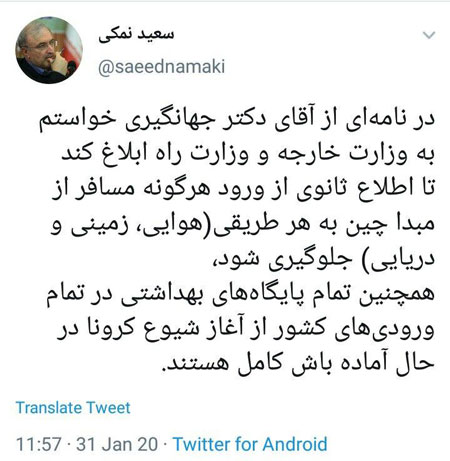
Task: Click the line starting with تا اطلاع ثانوی
Action: click(x=244, y=189)
